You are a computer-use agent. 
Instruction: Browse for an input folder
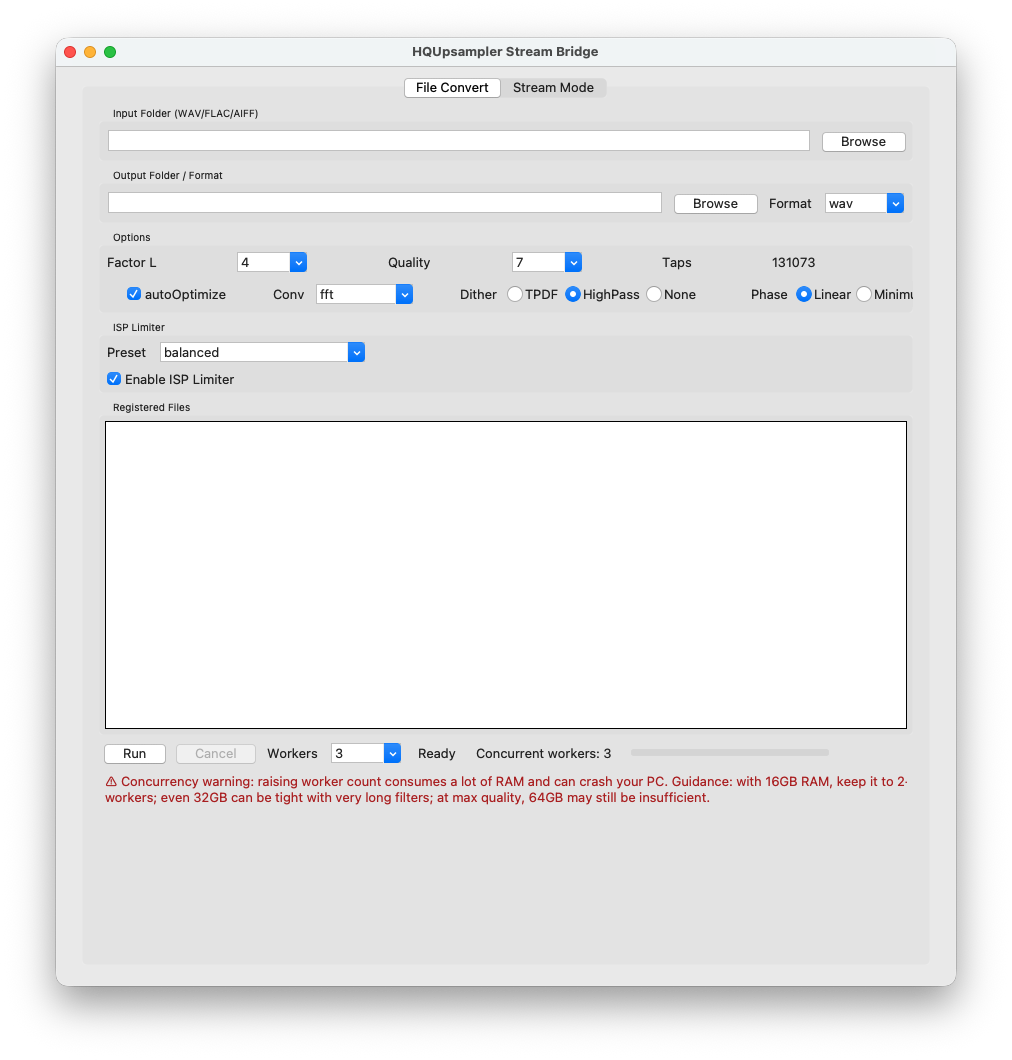[x=862, y=141]
